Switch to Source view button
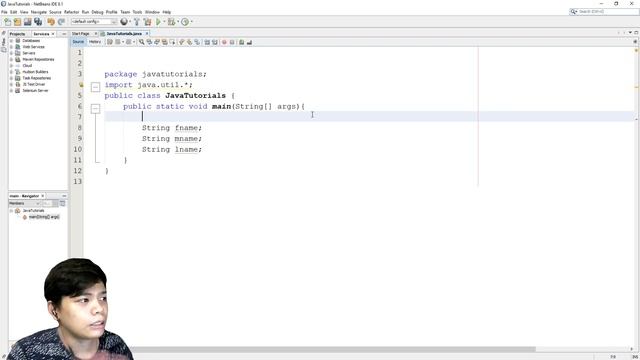Image resolution: width=640 pixels, height=360 pixels. click(x=78, y=42)
